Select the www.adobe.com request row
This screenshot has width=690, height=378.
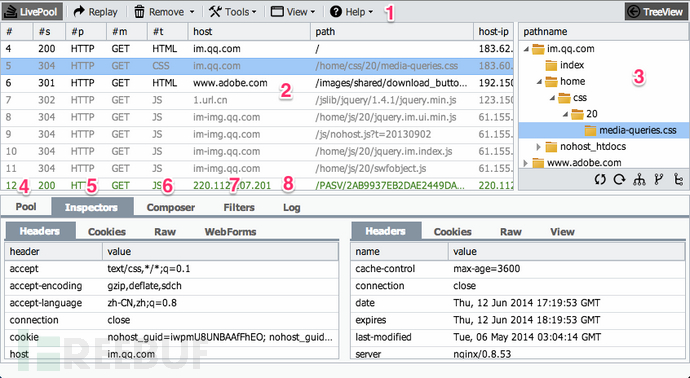pos(257,83)
